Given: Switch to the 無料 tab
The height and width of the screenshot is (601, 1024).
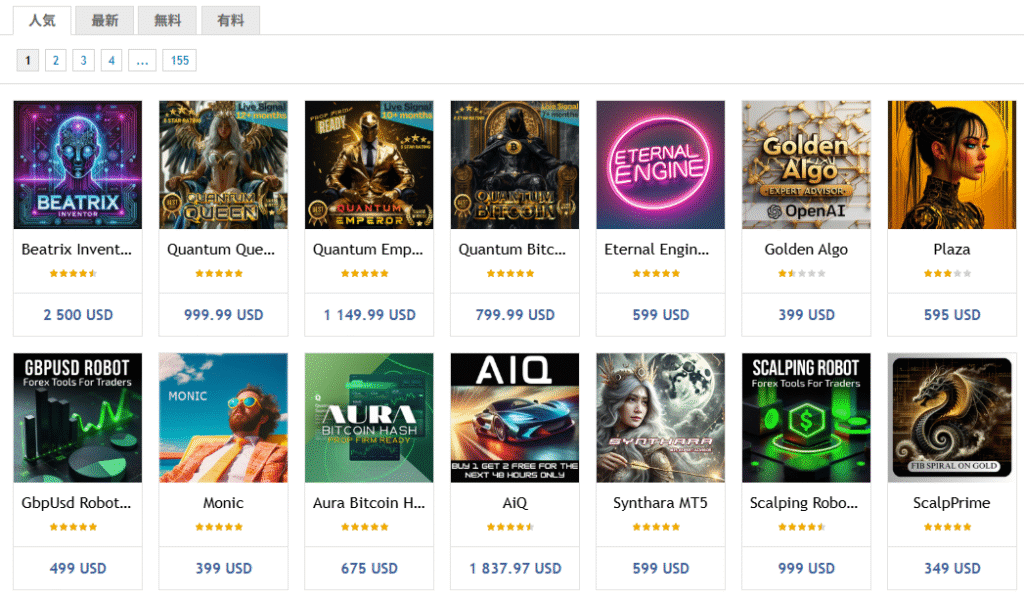Looking at the screenshot, I should (x=167, y=20).
